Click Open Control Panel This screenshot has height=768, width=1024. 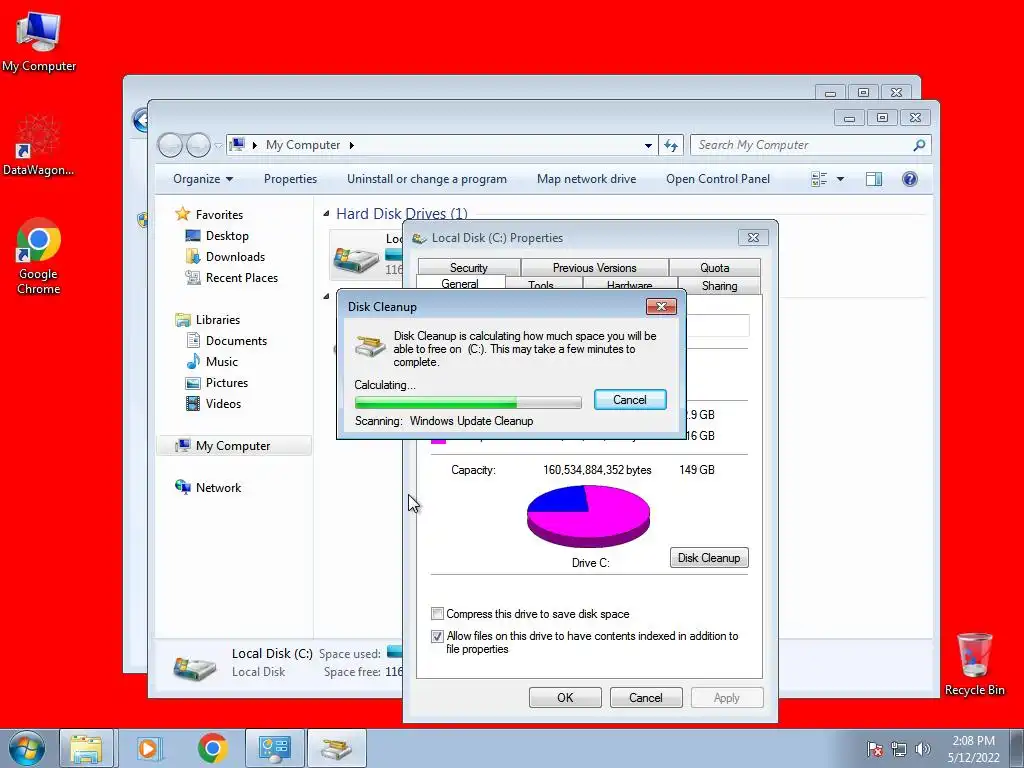point(718,179)
